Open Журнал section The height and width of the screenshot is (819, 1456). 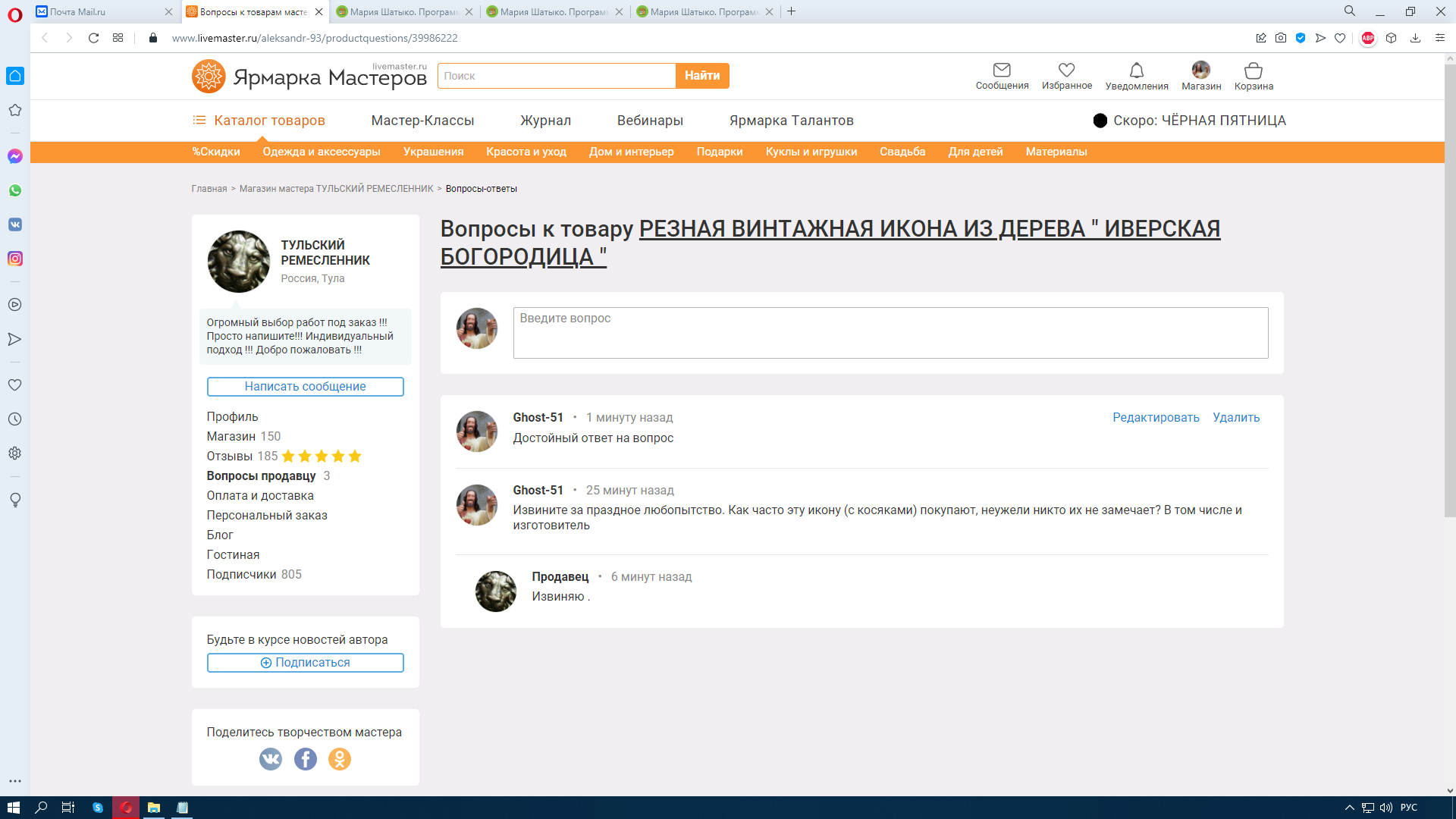click(545, 121)
